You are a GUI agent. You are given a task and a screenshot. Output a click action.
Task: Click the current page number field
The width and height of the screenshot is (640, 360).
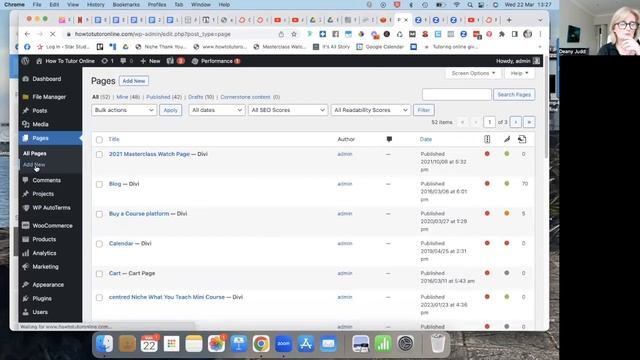489,122
